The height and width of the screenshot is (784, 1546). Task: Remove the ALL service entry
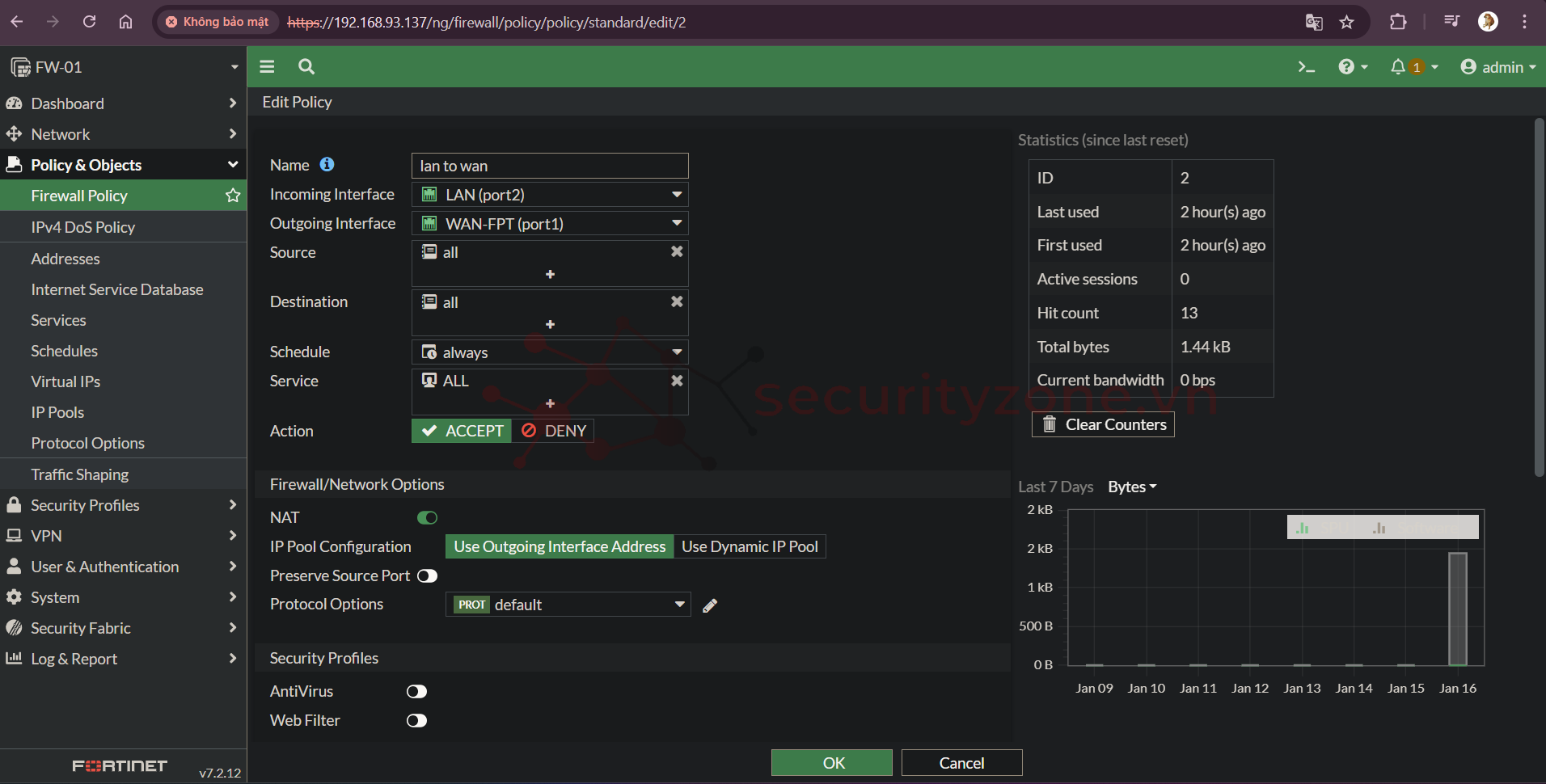click(x=677, y=381)
